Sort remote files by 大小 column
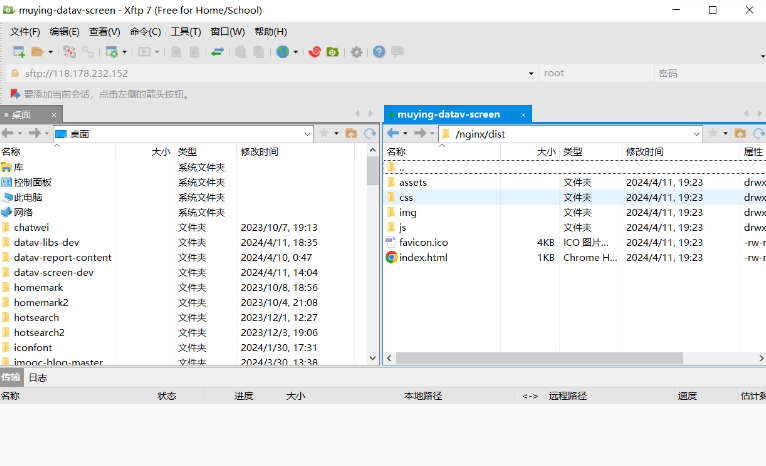This screenshot has height=466, width=766. 530,152
